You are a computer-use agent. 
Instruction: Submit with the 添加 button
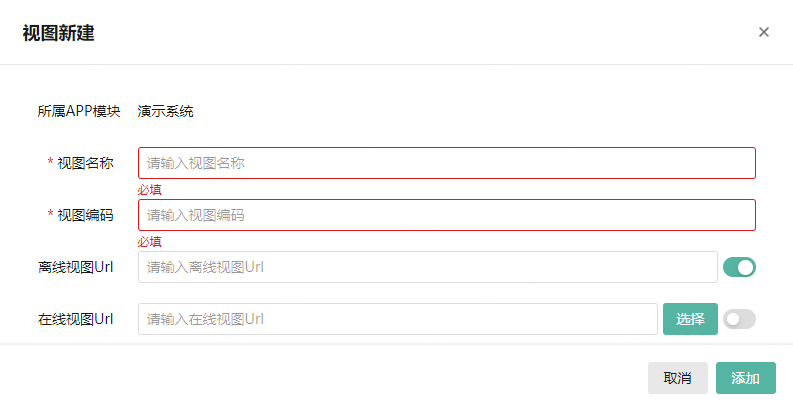[746, 378]
